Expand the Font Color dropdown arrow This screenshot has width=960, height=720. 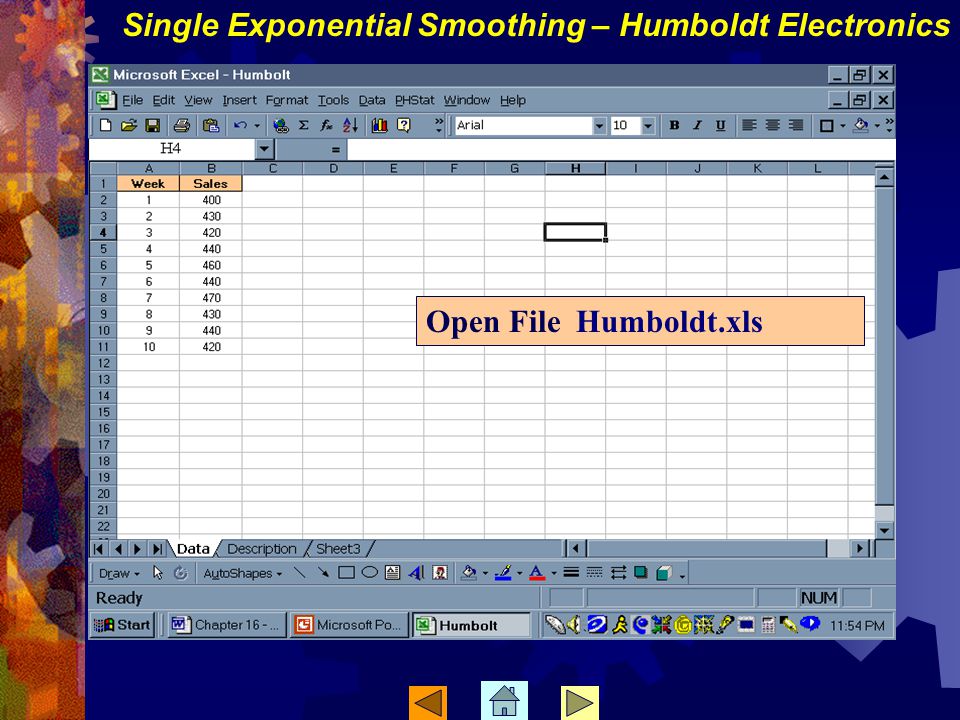click(x=554, y=574)
